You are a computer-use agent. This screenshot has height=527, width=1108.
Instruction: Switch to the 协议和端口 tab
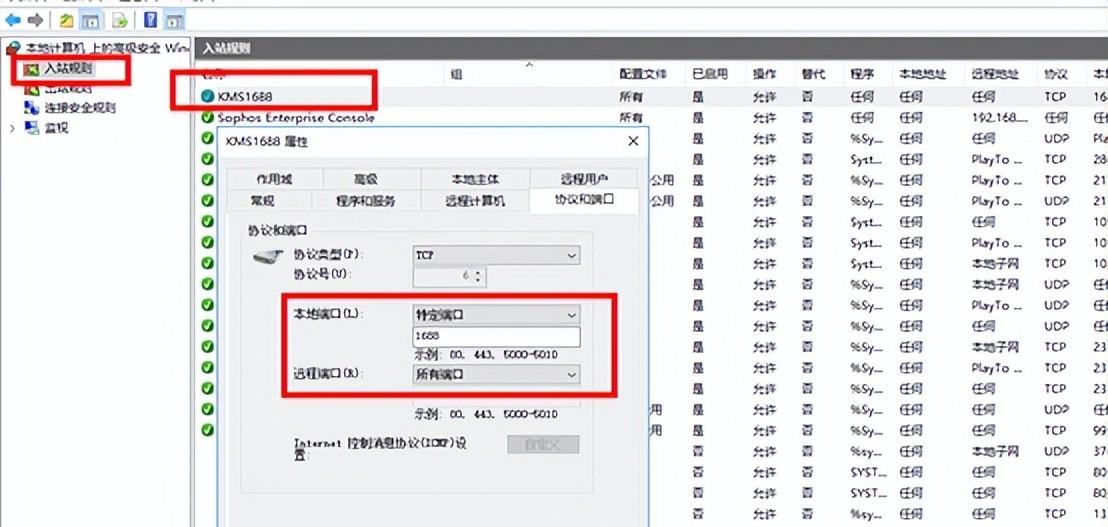coord(584,200)
